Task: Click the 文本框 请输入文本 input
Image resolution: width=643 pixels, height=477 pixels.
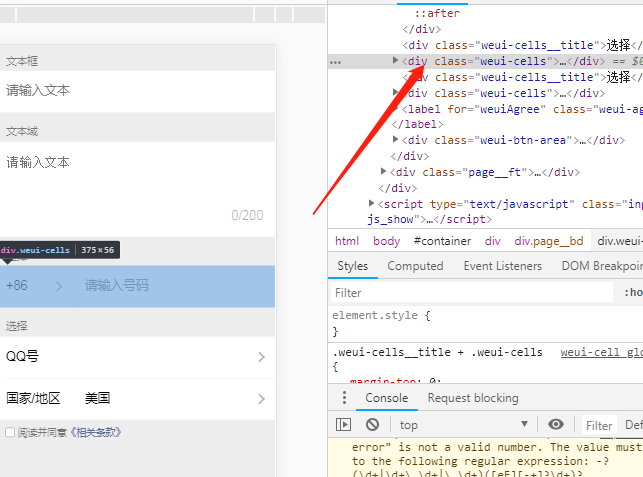Action: pyautogui.click(x=137, y=91)
